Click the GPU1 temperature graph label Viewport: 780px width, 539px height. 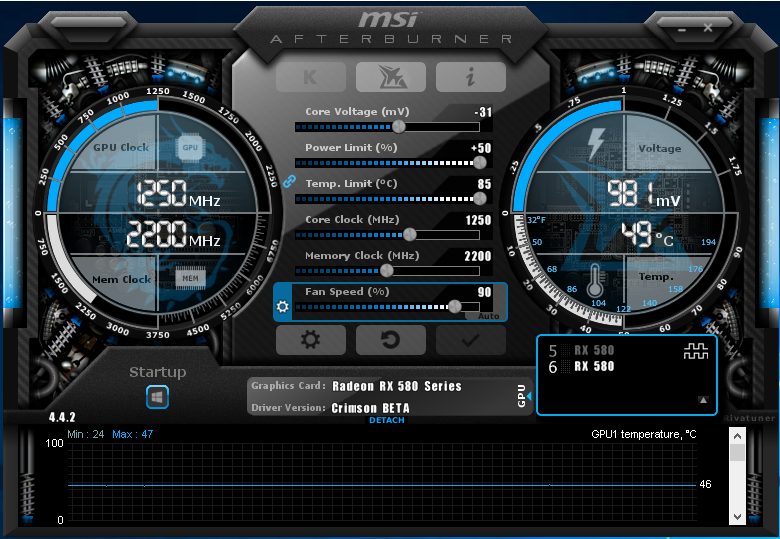point(644,434)
